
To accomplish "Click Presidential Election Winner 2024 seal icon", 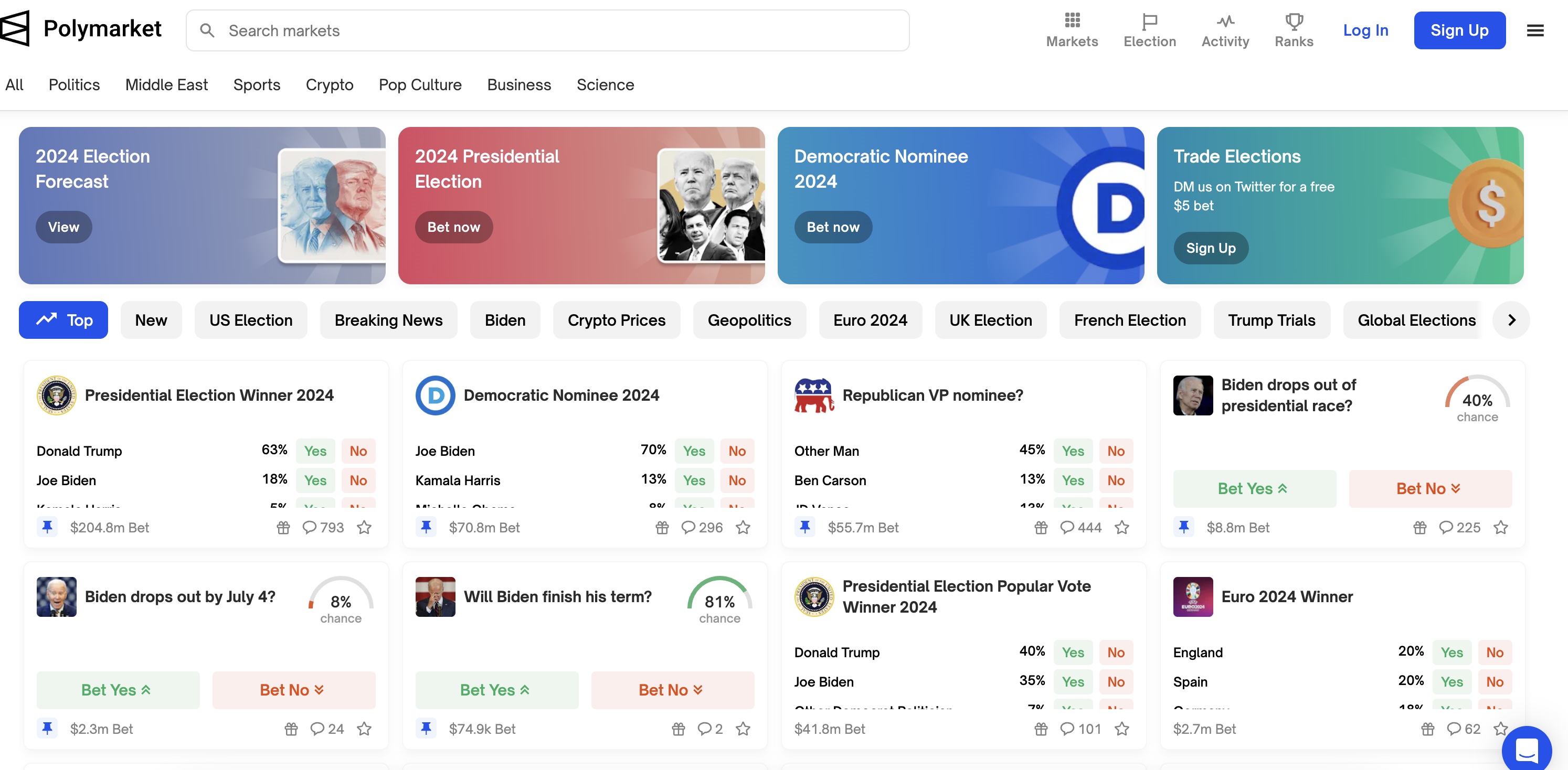I will point(57,395).
